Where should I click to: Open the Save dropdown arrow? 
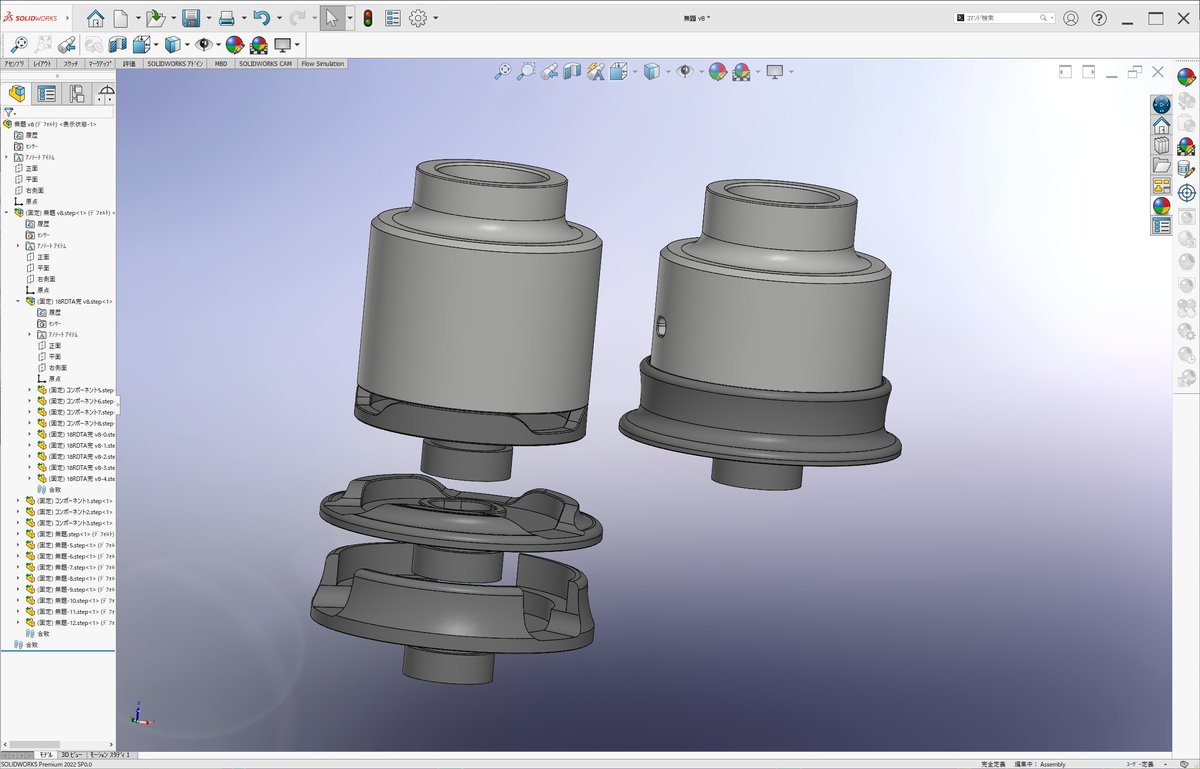pyautogui.click(x=208, y=18)
